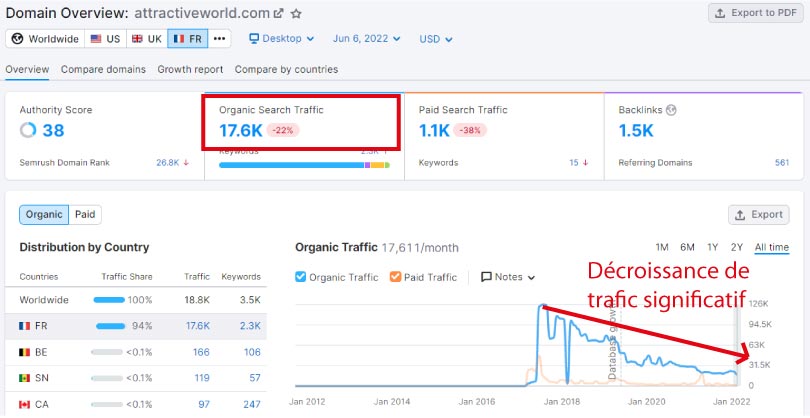Click Worldwide 100% traffic share bar
Image resolution: width=810 pixels, height=418 pixels.
coord(109,300)
